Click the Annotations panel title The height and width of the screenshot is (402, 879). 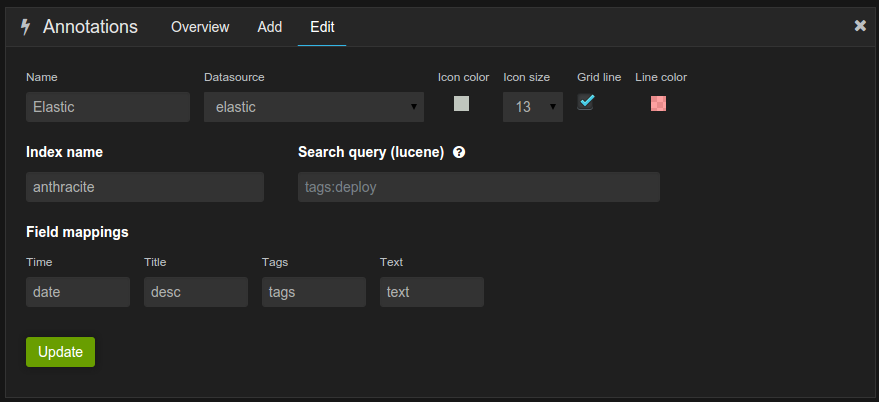(90, 27)
